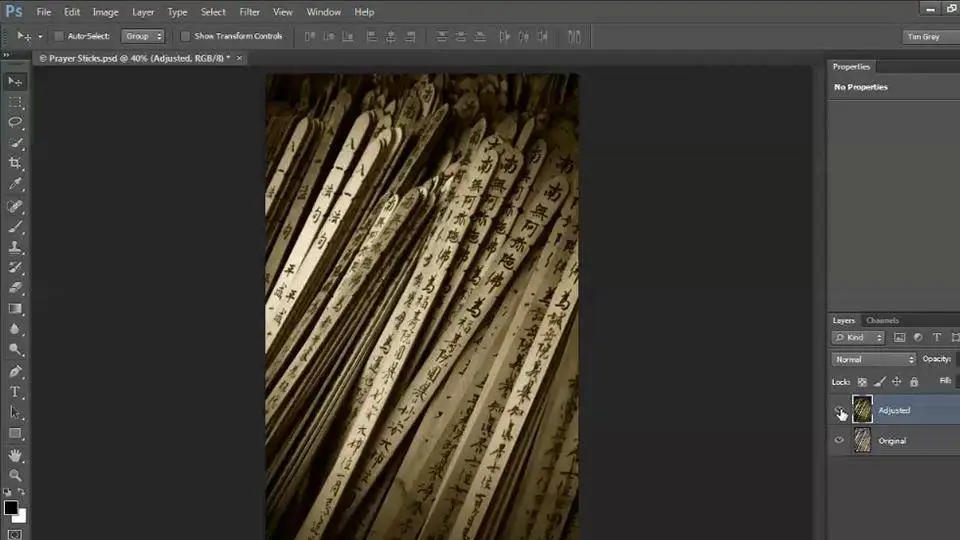Image resolution: width=960 pixels, height=540 pixels.
Task: Select the Blur tool
Action: pos(15,329)
